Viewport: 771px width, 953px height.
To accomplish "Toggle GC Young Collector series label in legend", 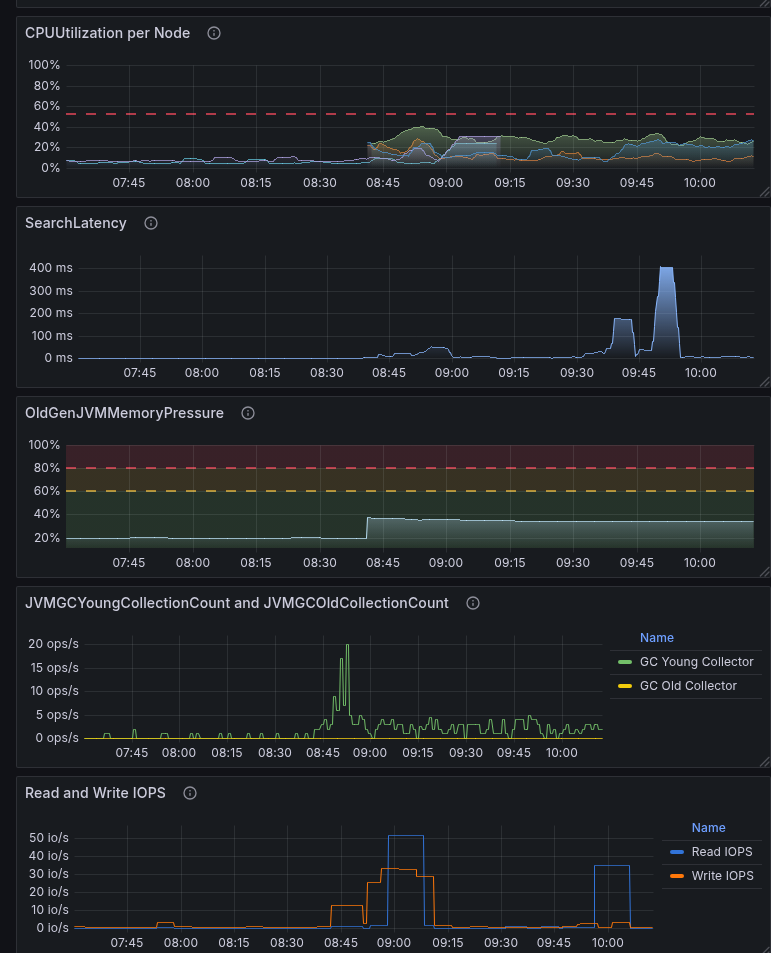I will tap(696, 662).
